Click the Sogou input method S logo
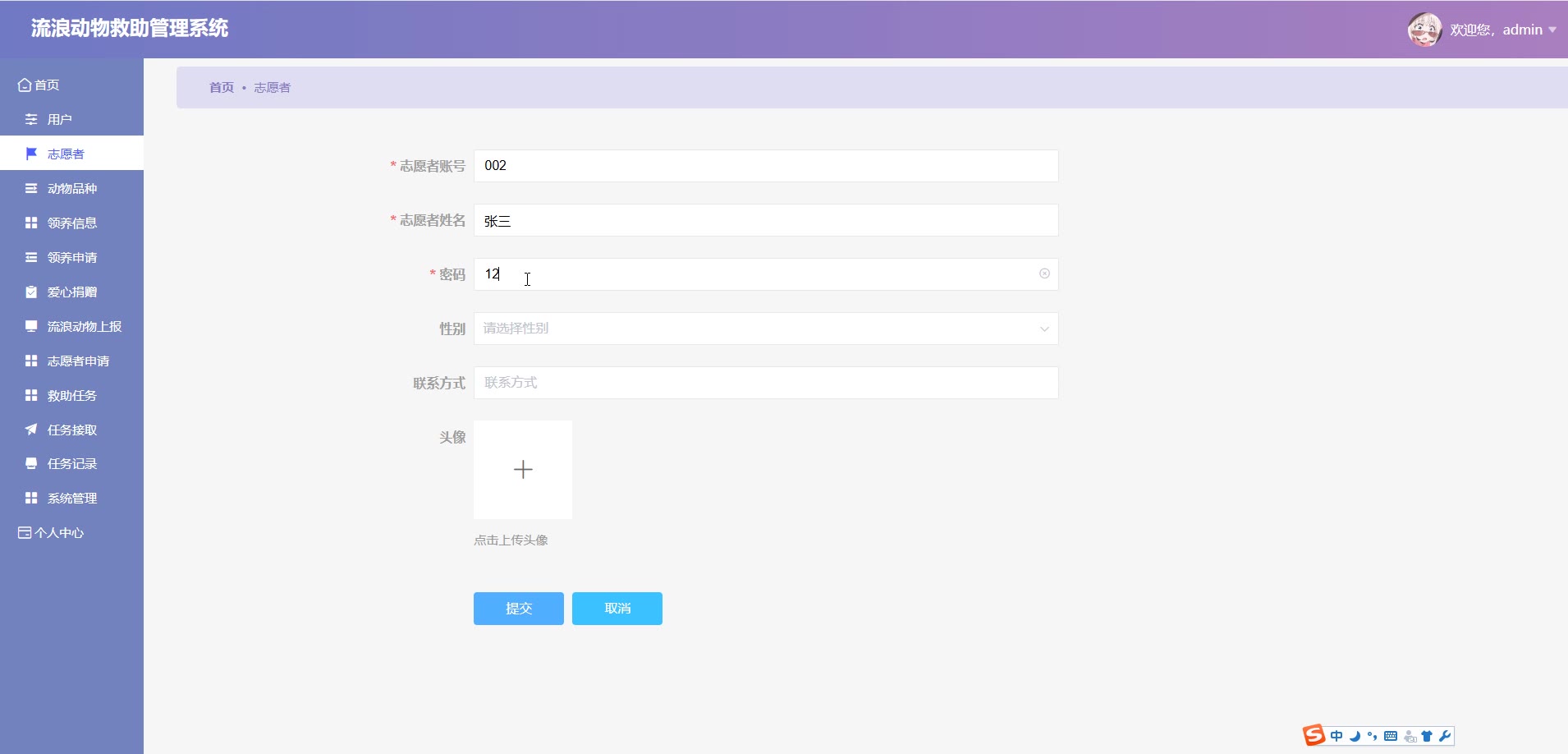Viewport: 1568px width, 754px height. [1314, 735]
